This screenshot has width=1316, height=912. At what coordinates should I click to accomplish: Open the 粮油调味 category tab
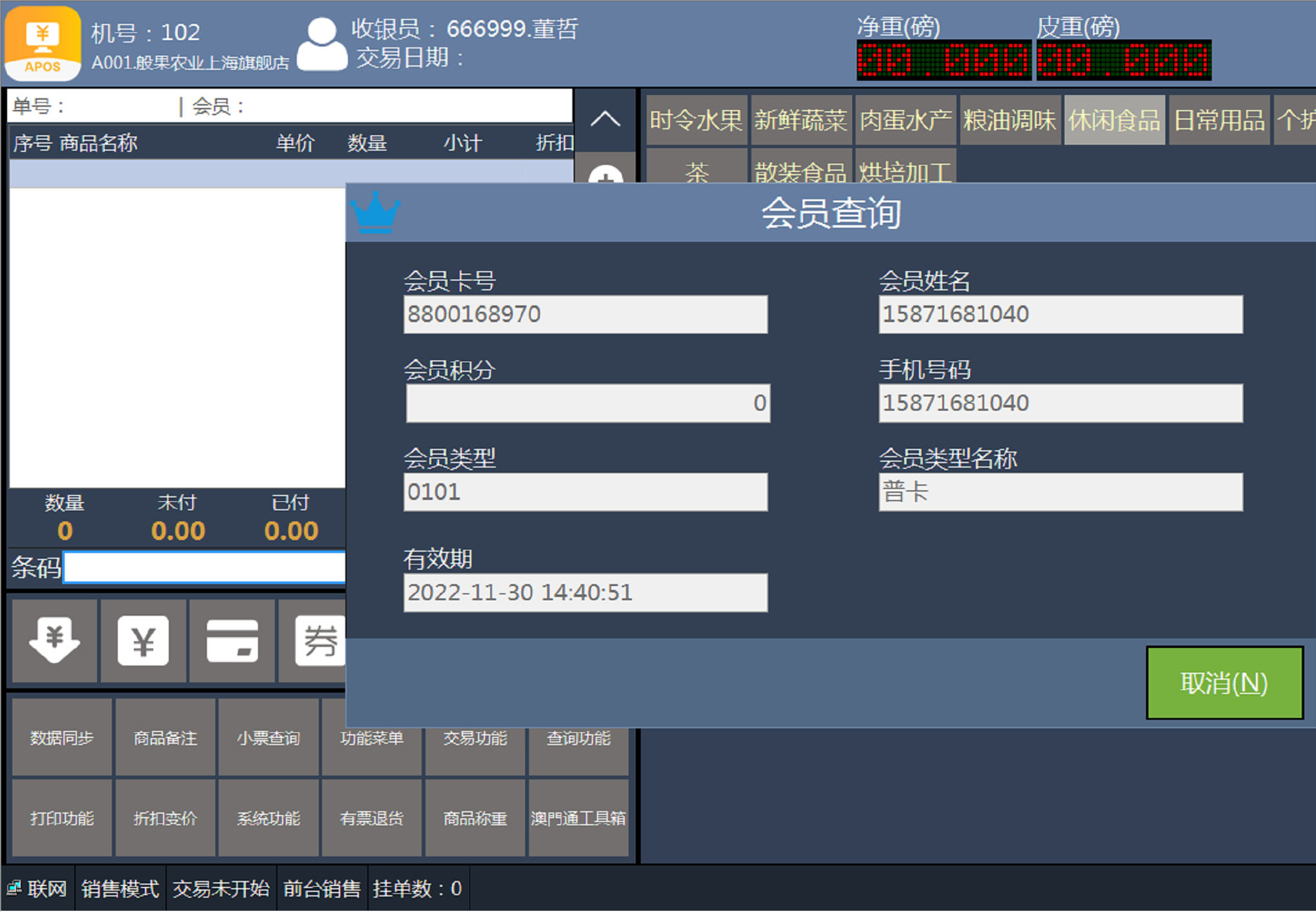tap(1009, 120)
